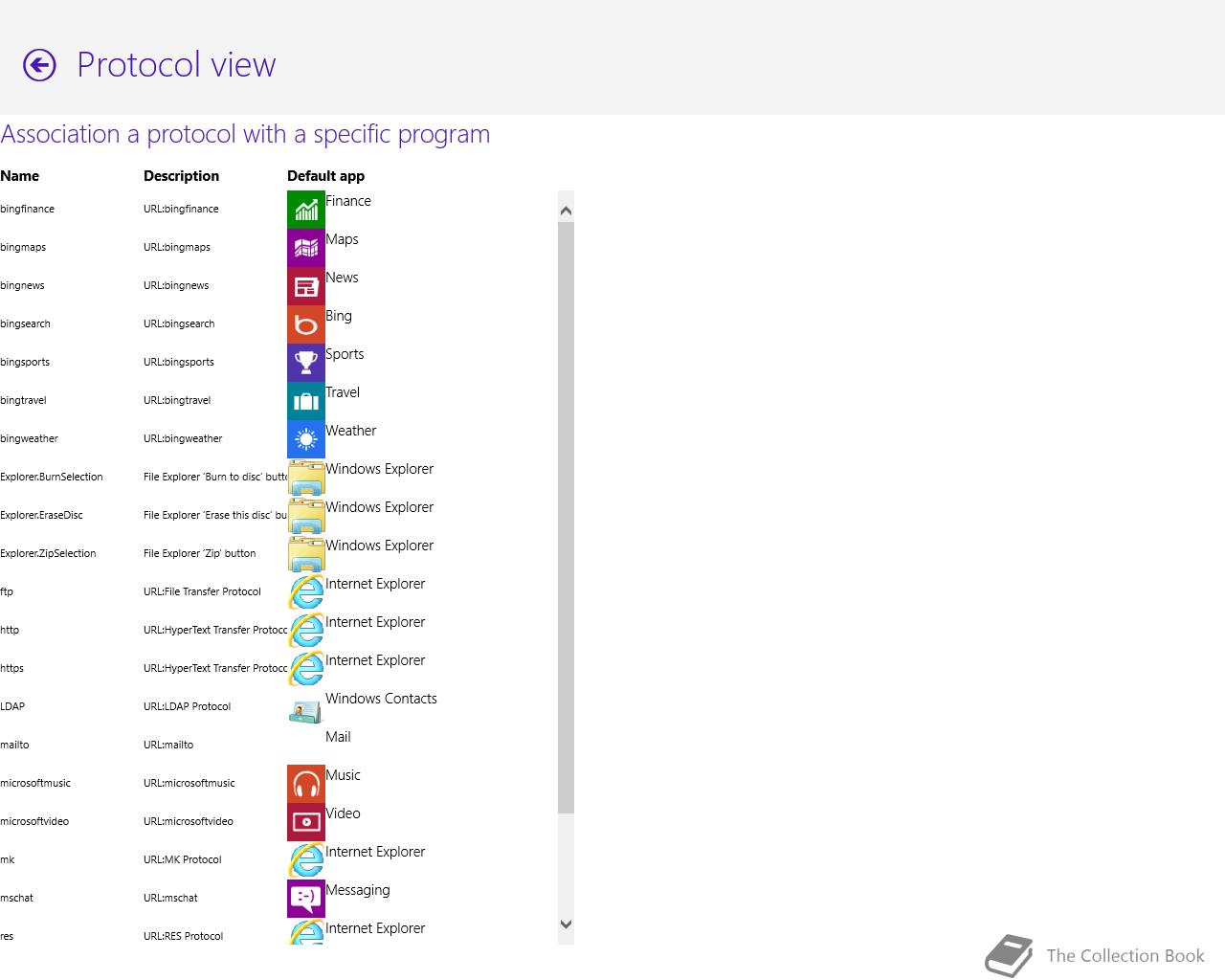
Task: Click the Messaging icon for mschat
Action: pyautogui.click(x=306, y=899)
